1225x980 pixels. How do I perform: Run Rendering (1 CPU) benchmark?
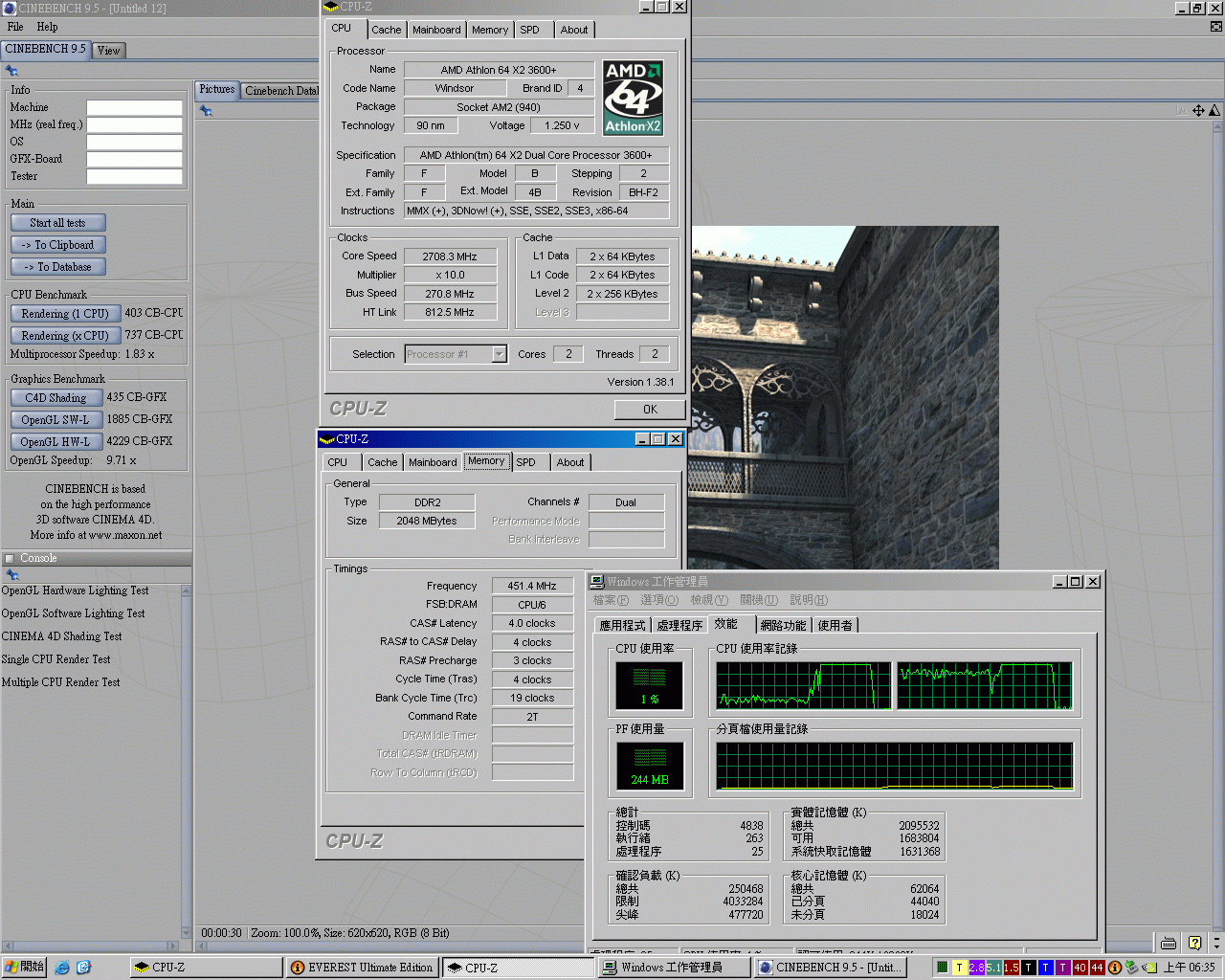point(65,314)
